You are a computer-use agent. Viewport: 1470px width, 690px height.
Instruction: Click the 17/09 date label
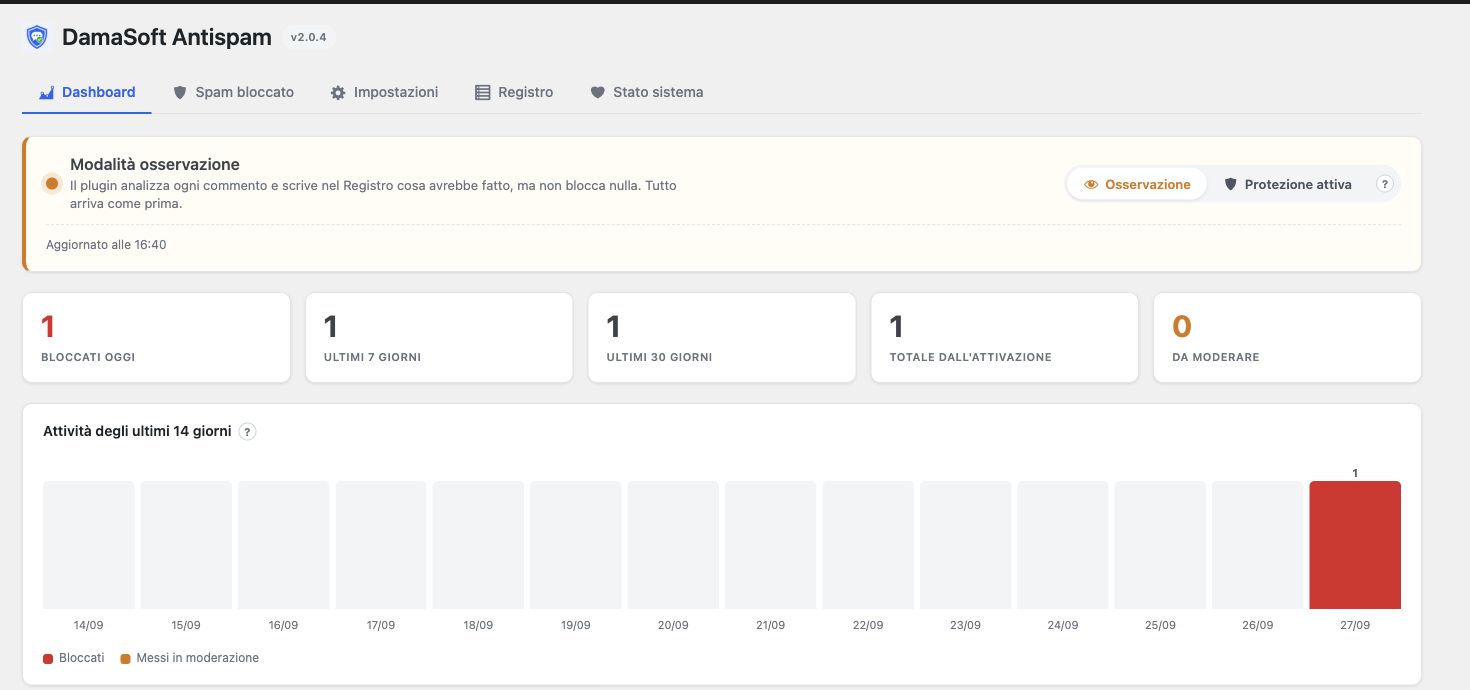(381, 625)
